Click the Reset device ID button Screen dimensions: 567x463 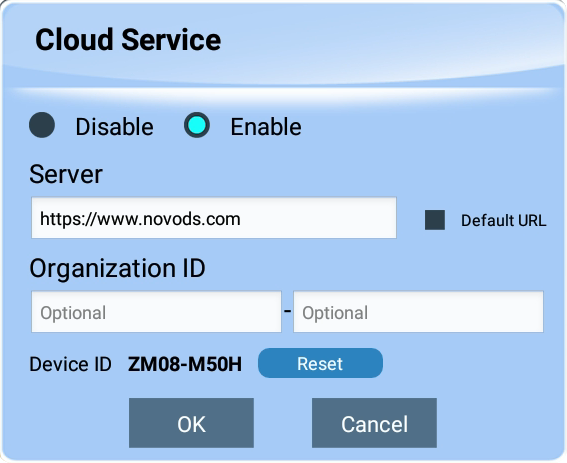coord(320,363)
